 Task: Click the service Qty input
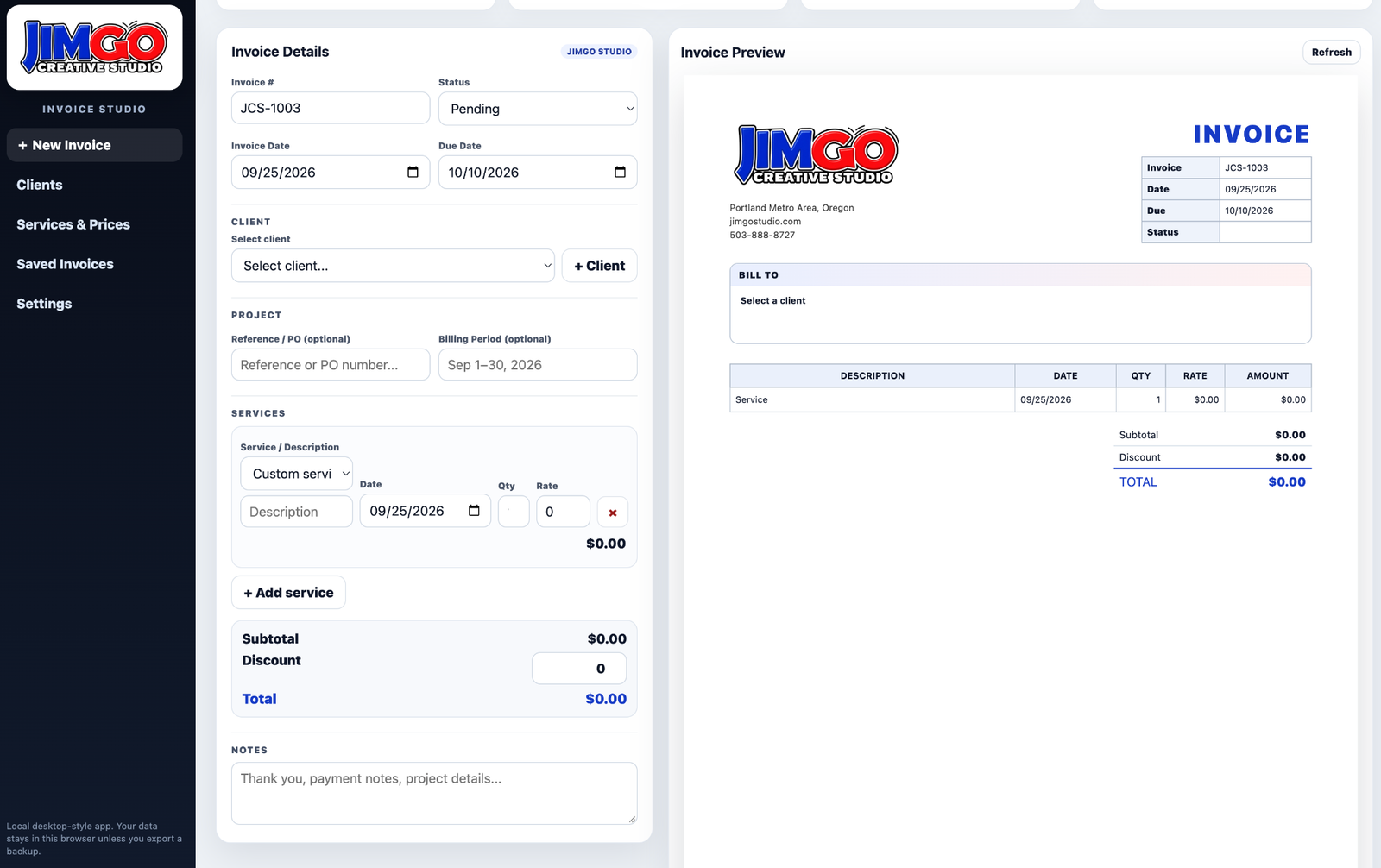tap(514, 512)
